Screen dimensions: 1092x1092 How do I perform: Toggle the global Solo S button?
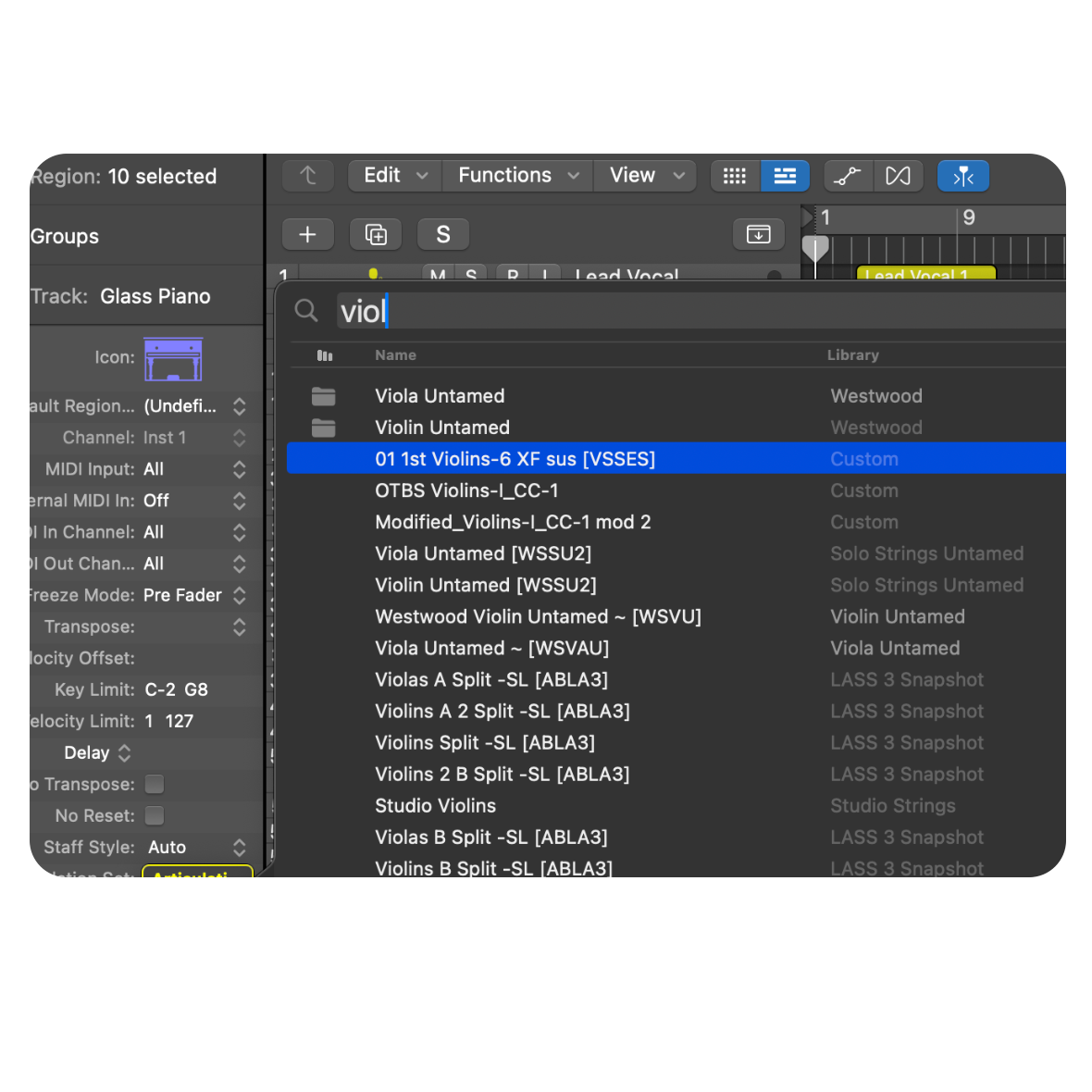[443, 235]
